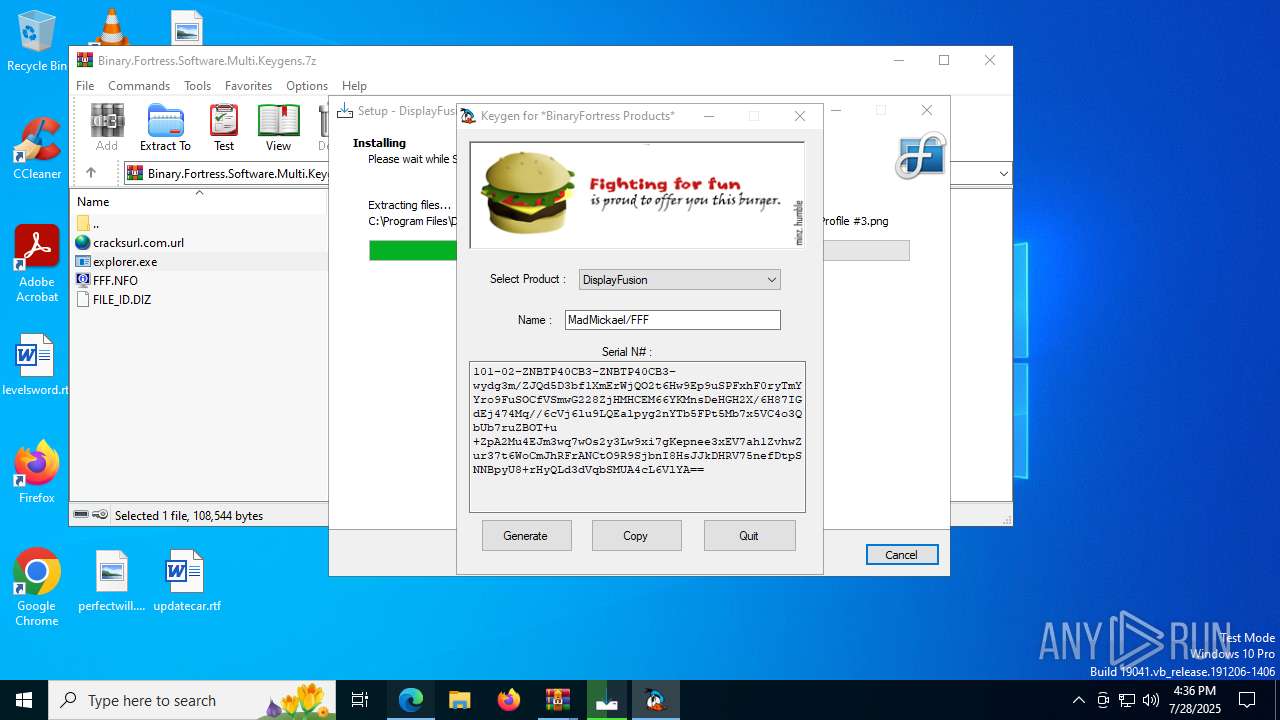Click the Generate button
1280x720 pixels.
[526, 536]
